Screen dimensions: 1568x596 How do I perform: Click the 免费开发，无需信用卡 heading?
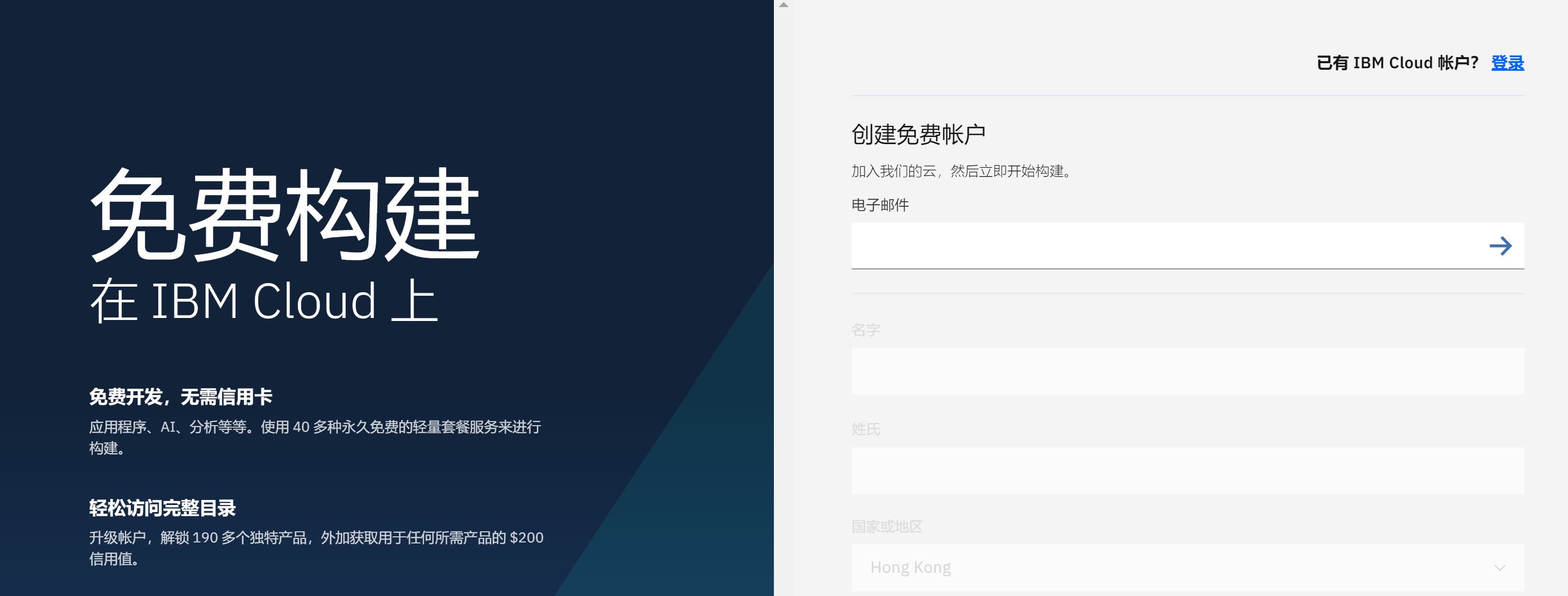(x=181, y=397)
